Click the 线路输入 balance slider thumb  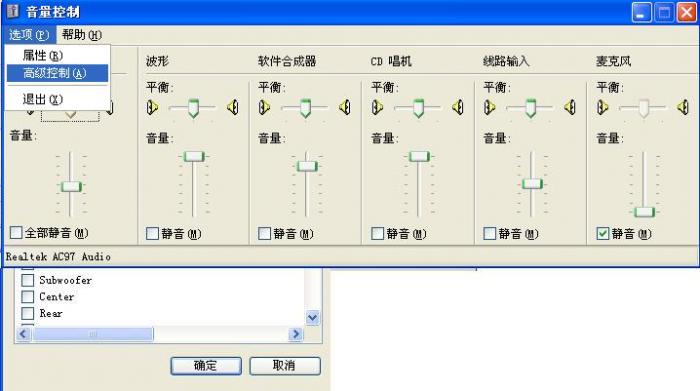point(531,108)
